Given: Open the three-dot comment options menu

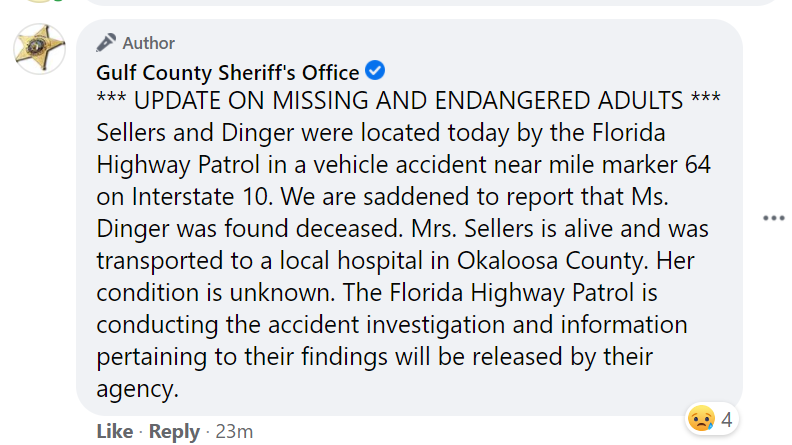Looking at the screenshot, I should pyautogui.click(x=773, y=218).
